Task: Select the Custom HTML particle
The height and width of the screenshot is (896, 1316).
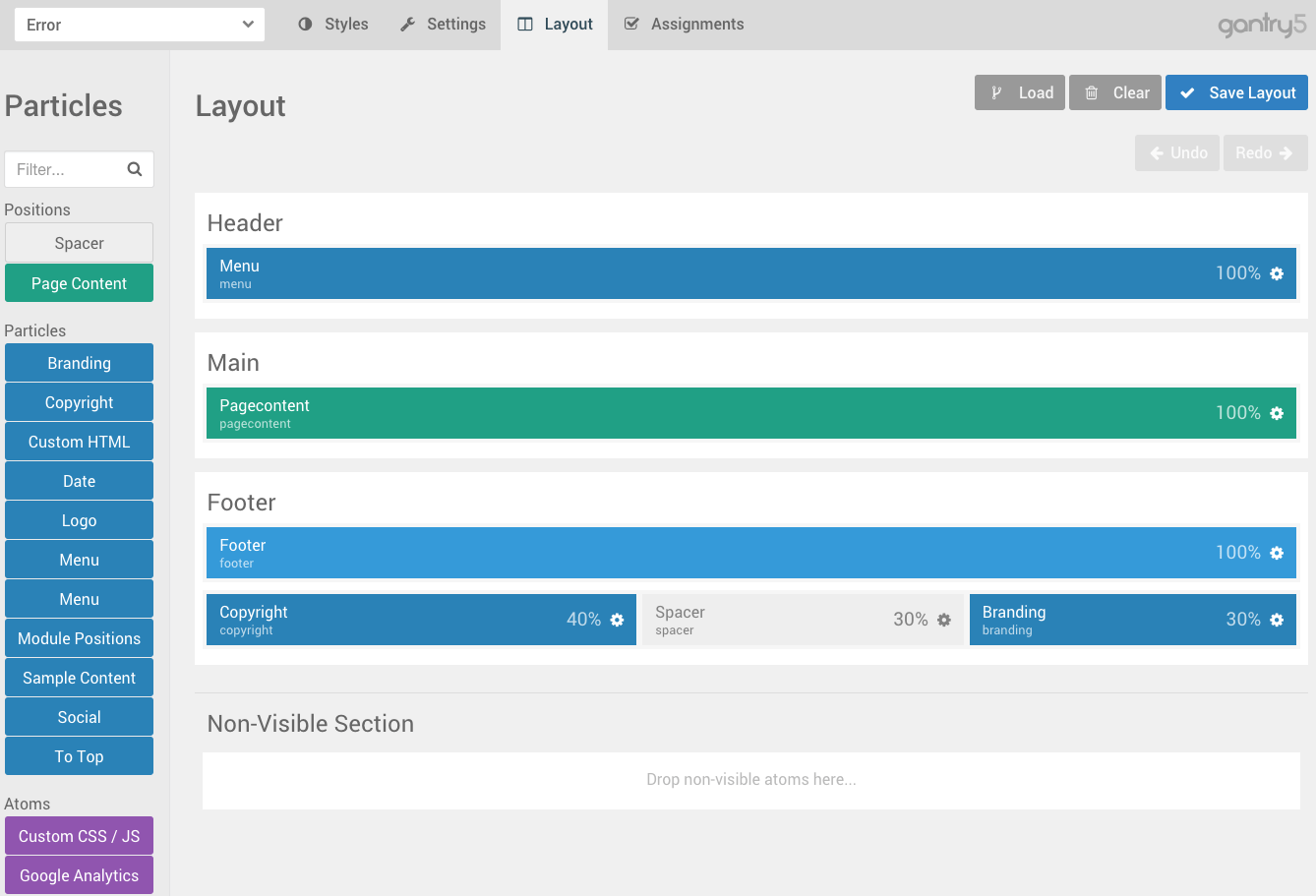Action: coord(79,442)
